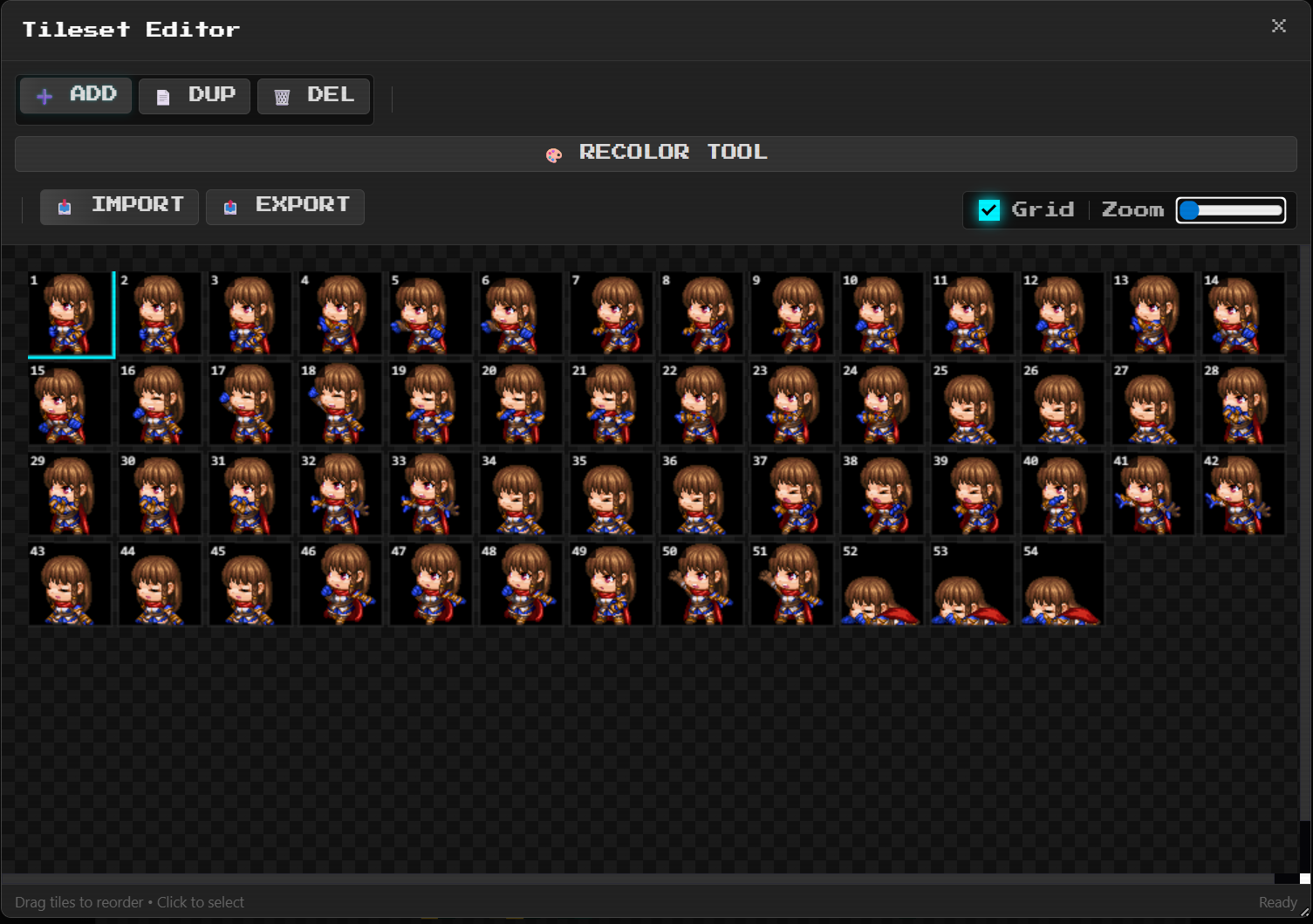The image size is (1313, 924).
Task: Select tile number 2
Action: [x=161, y=314]
